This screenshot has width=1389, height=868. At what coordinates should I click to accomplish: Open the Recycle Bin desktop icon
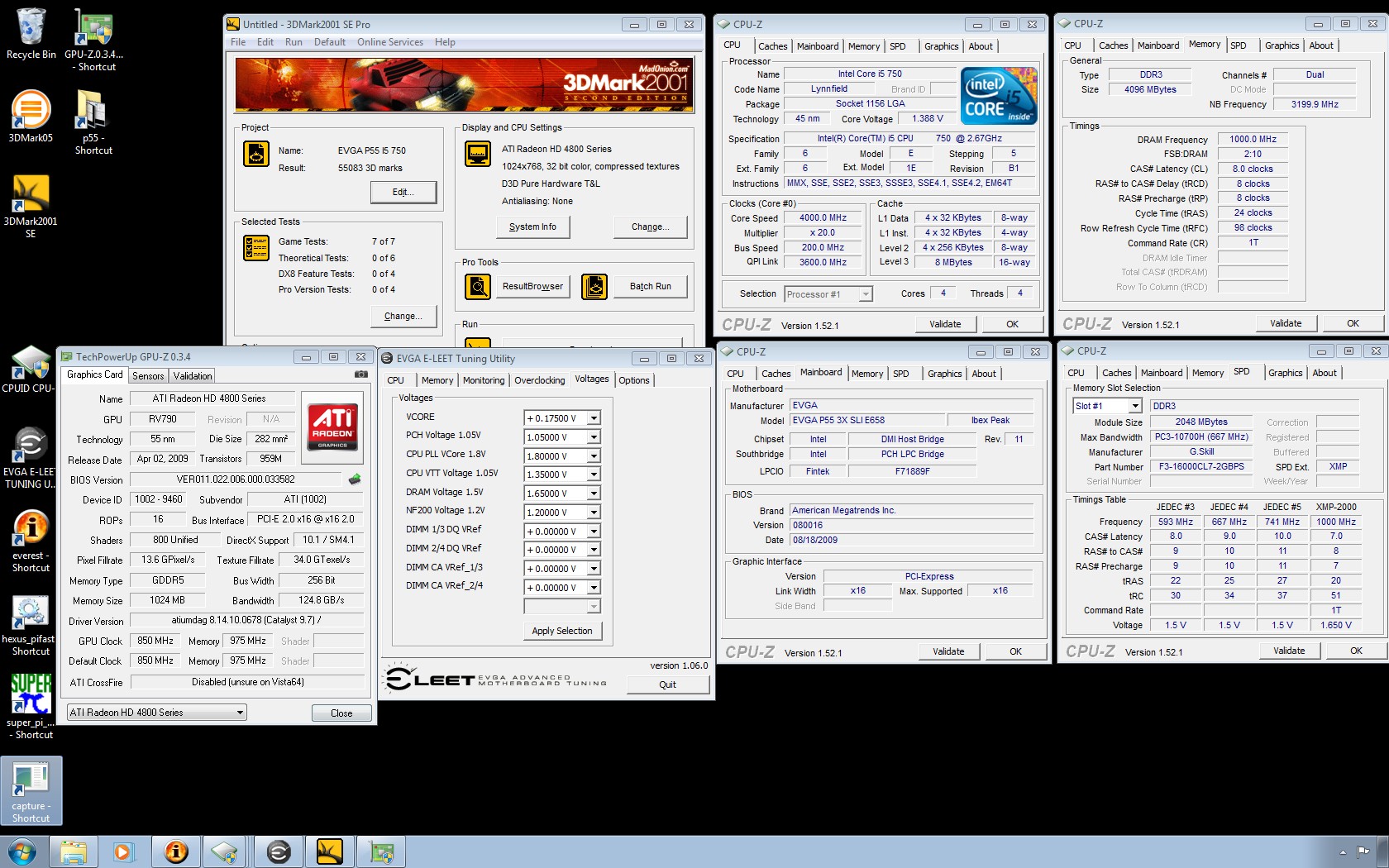click(31, 33)
